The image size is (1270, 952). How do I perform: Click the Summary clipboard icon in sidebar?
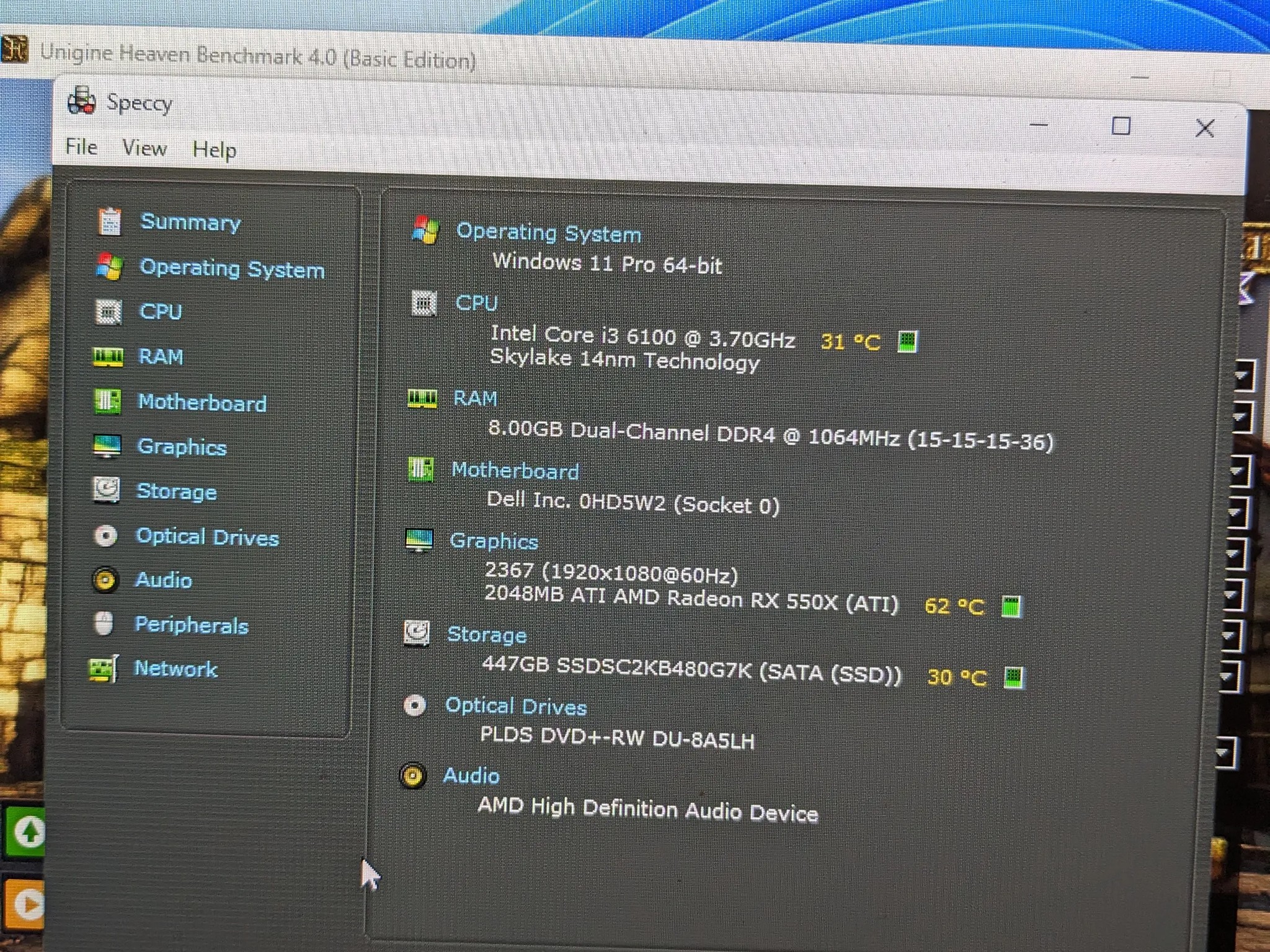coord(110,221)
